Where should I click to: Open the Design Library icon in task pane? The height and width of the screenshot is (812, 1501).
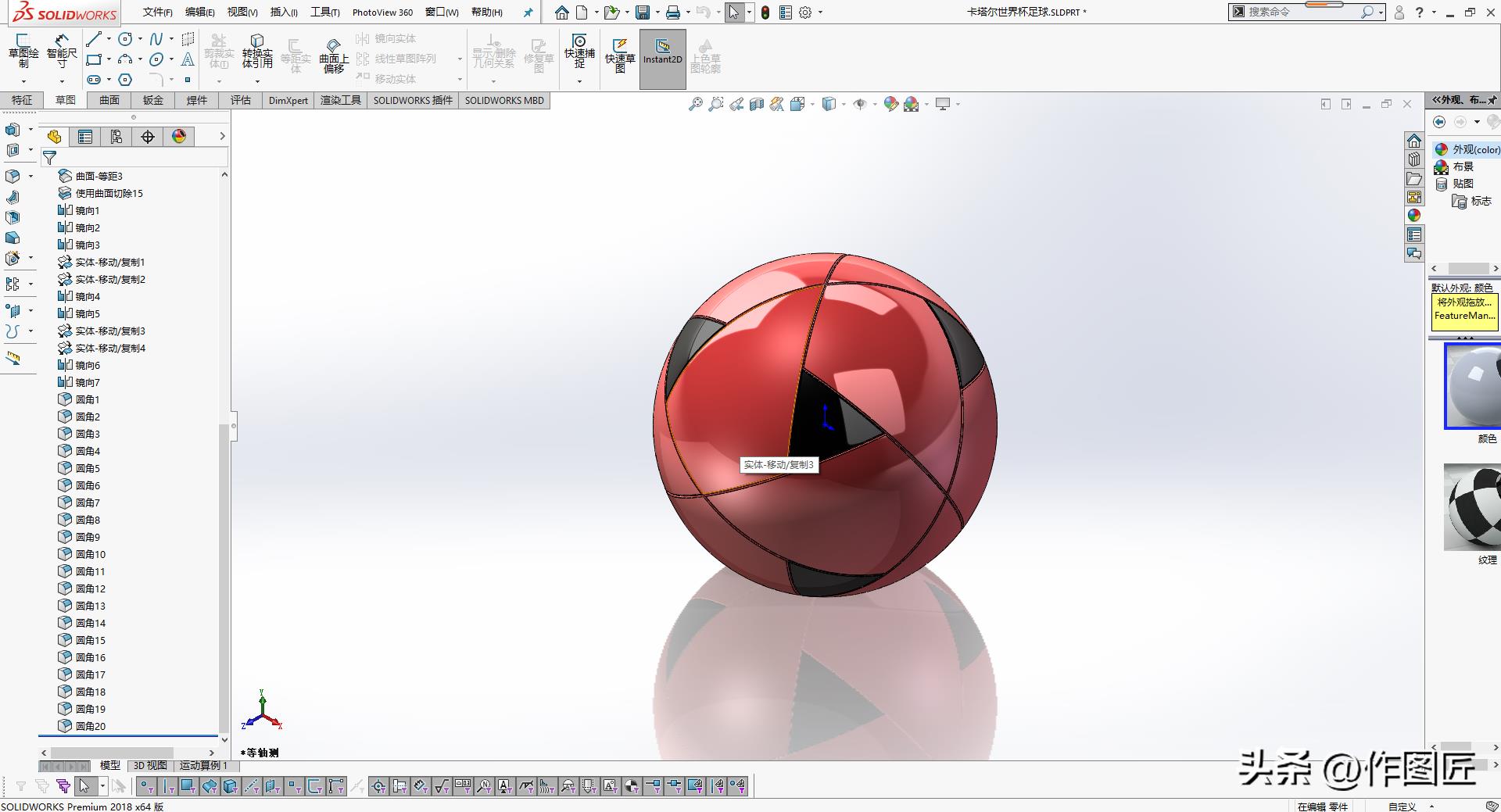(1414, 159)
